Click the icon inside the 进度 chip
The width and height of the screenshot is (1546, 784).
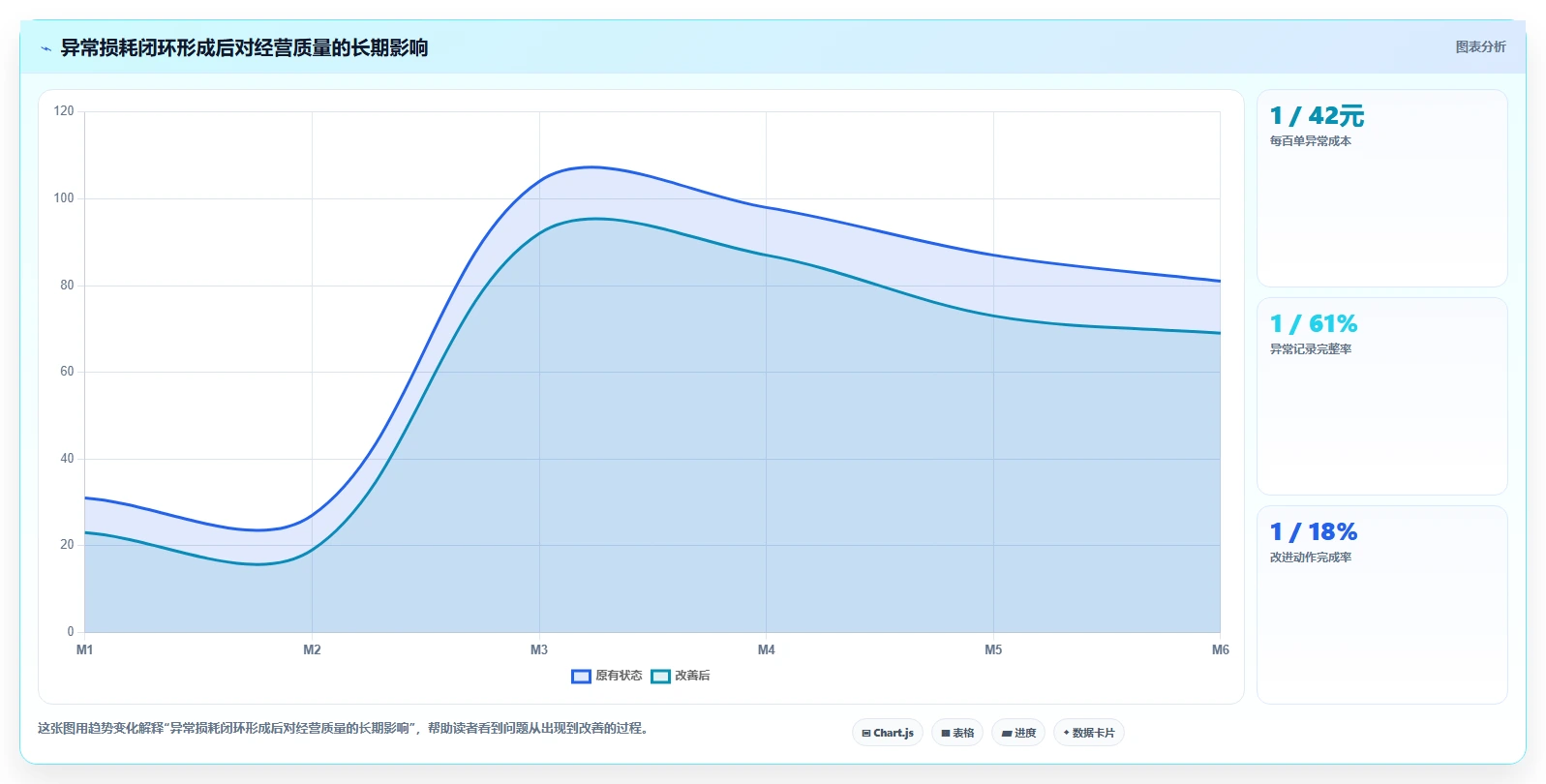pos(1007,734)
